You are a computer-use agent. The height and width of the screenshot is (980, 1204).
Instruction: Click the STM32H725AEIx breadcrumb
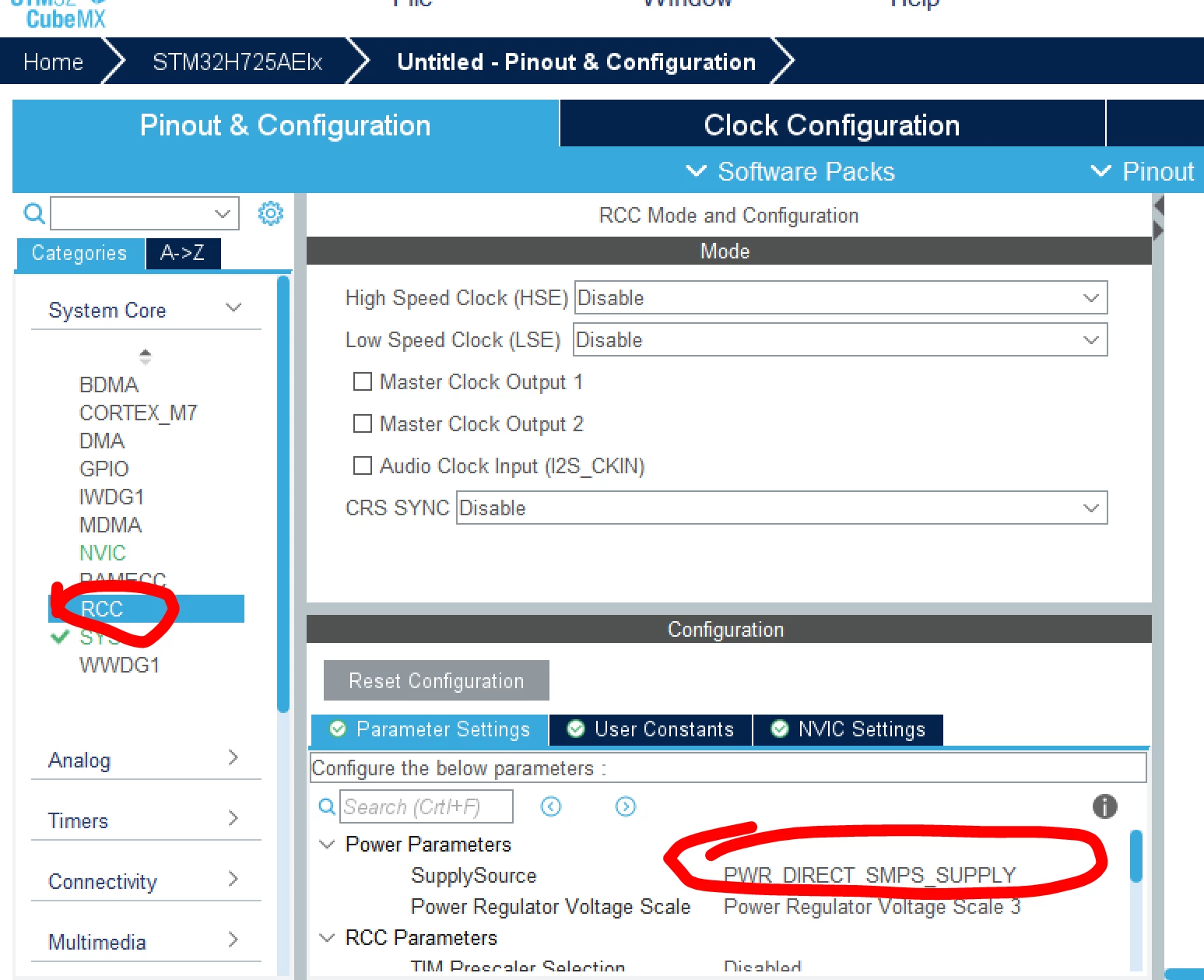237,61
